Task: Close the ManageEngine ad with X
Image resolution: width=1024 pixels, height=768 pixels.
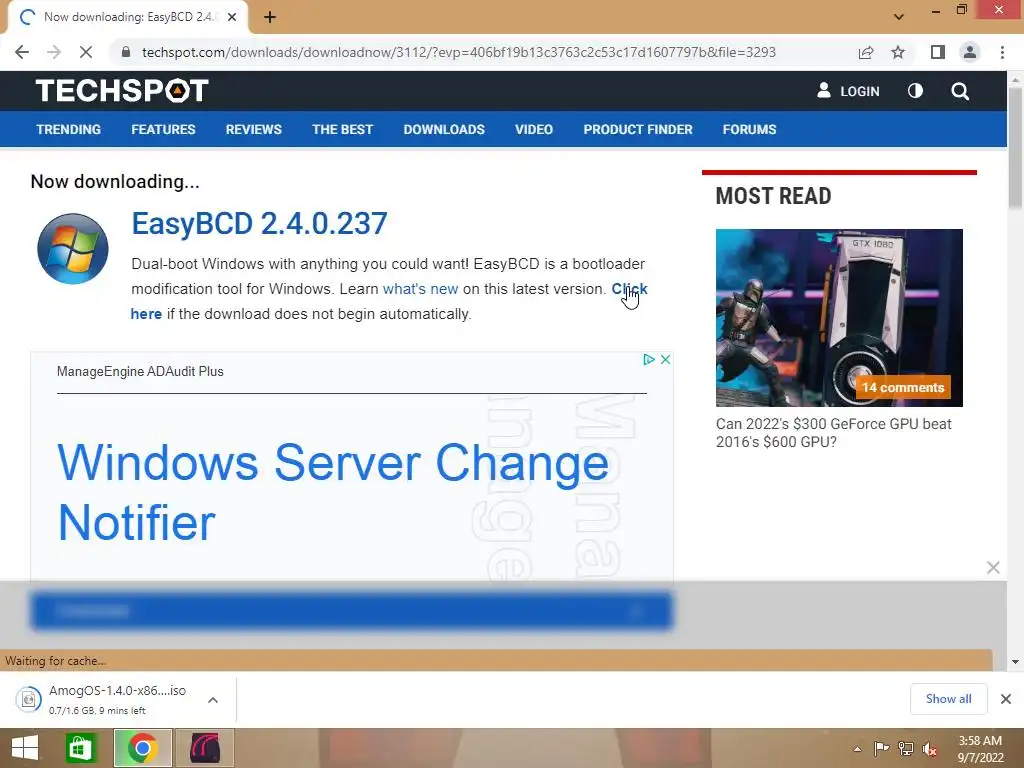Action: click(x=665, y=359)
